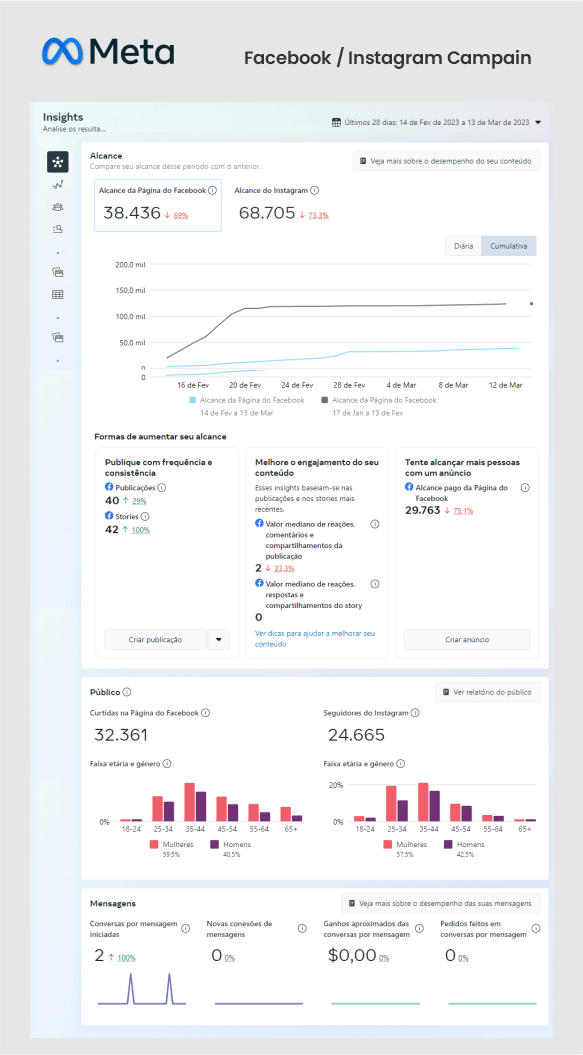The image size is (583, 1055).
Task: Click info icon for Ganhos aproximados das conversas
Action: [419, 929]
